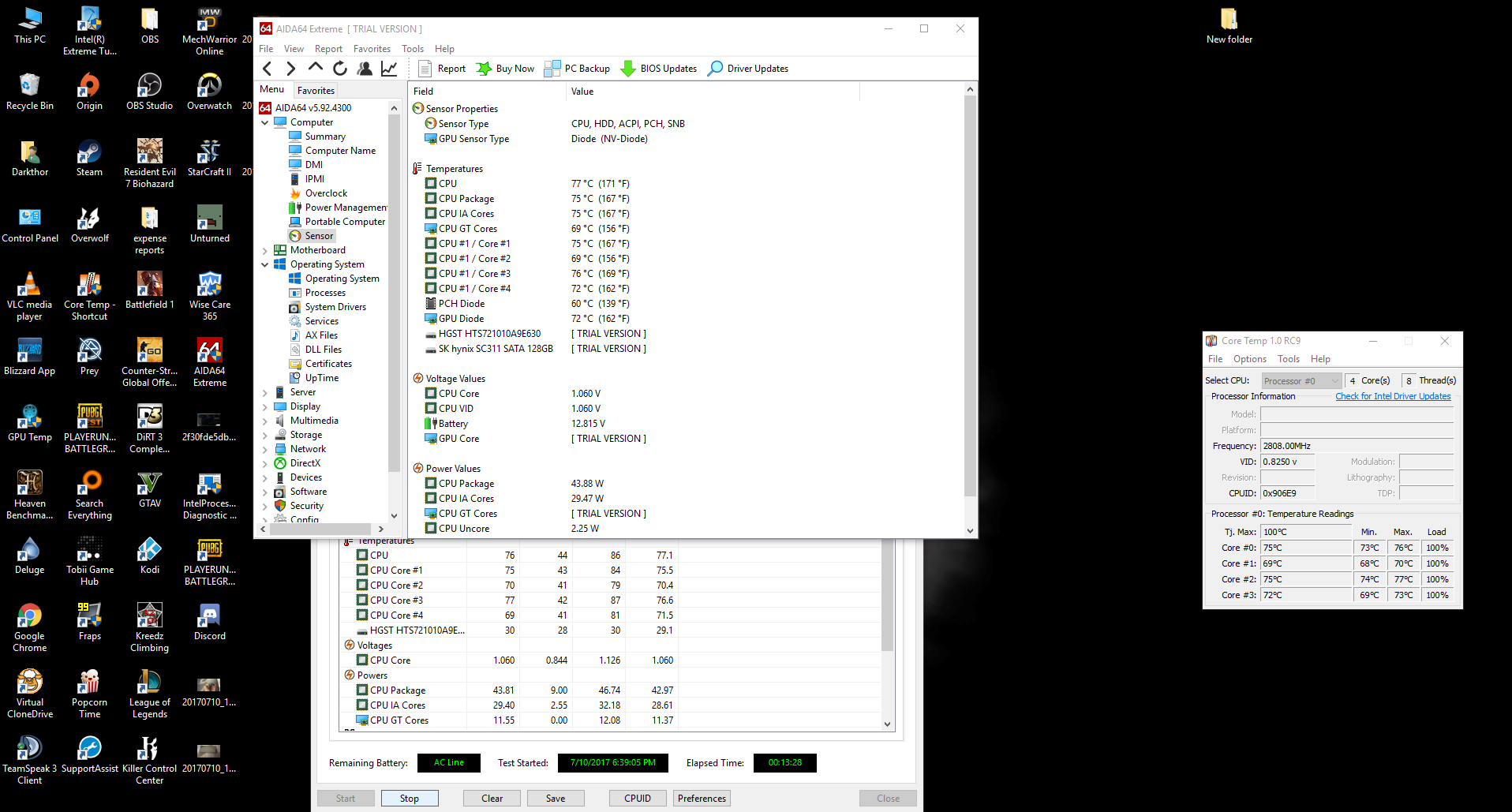
Task: Open the File menu in AIDA64
Action: (266, 48)
